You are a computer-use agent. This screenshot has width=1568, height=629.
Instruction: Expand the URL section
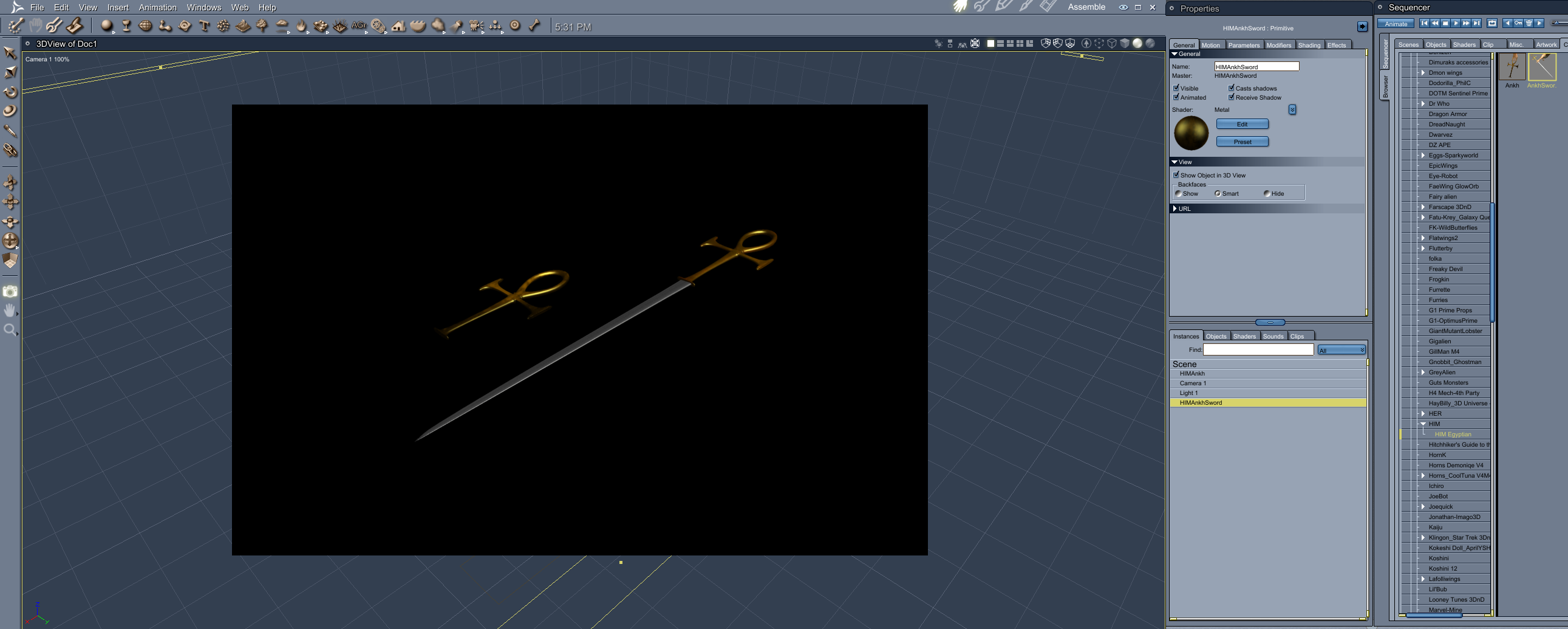[1174, 208]
